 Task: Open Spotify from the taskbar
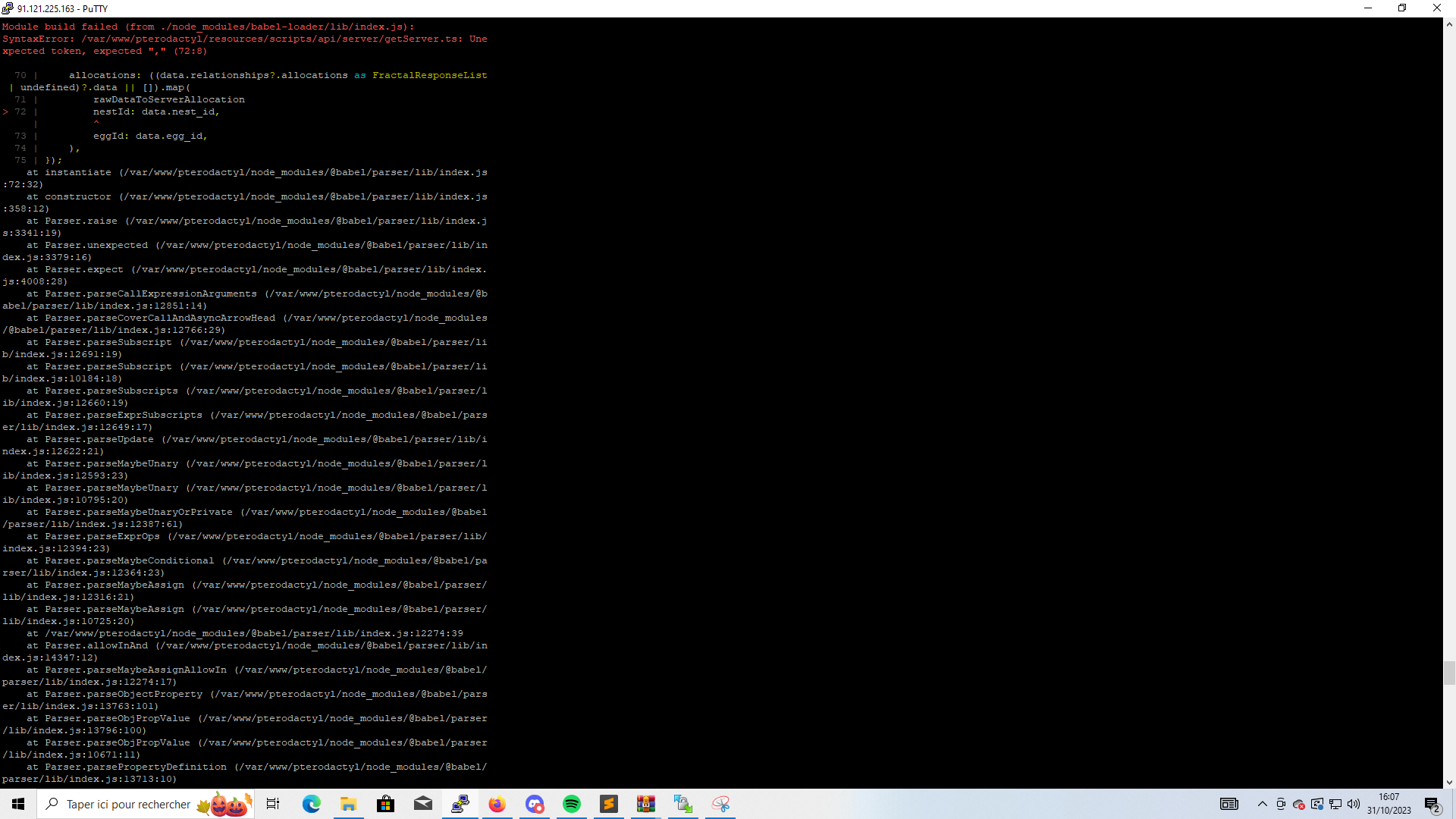(x=572, y=804)
